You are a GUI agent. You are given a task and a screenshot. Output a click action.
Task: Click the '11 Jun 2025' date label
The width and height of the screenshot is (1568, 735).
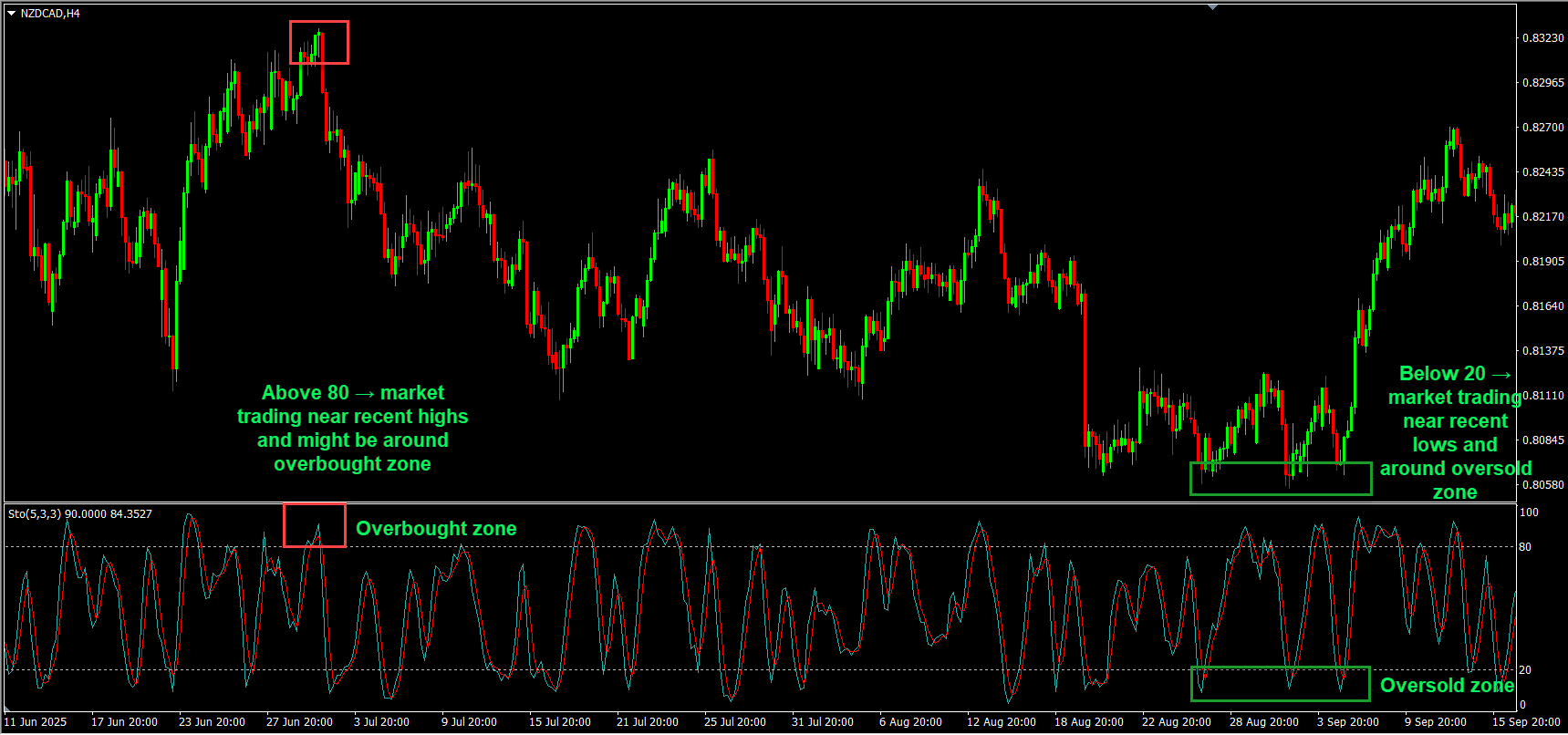pos(36,722)
